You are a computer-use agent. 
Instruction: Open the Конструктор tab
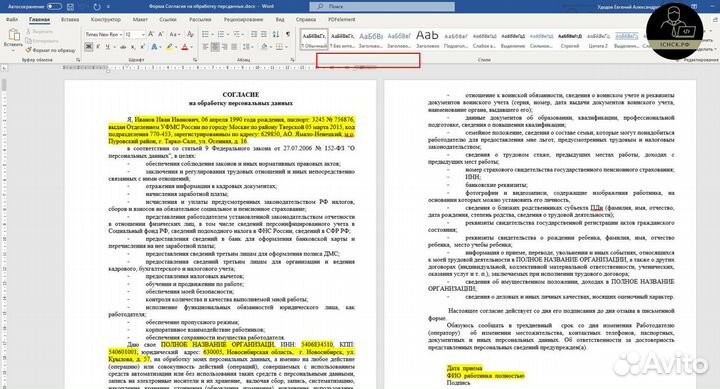(106, 20)
